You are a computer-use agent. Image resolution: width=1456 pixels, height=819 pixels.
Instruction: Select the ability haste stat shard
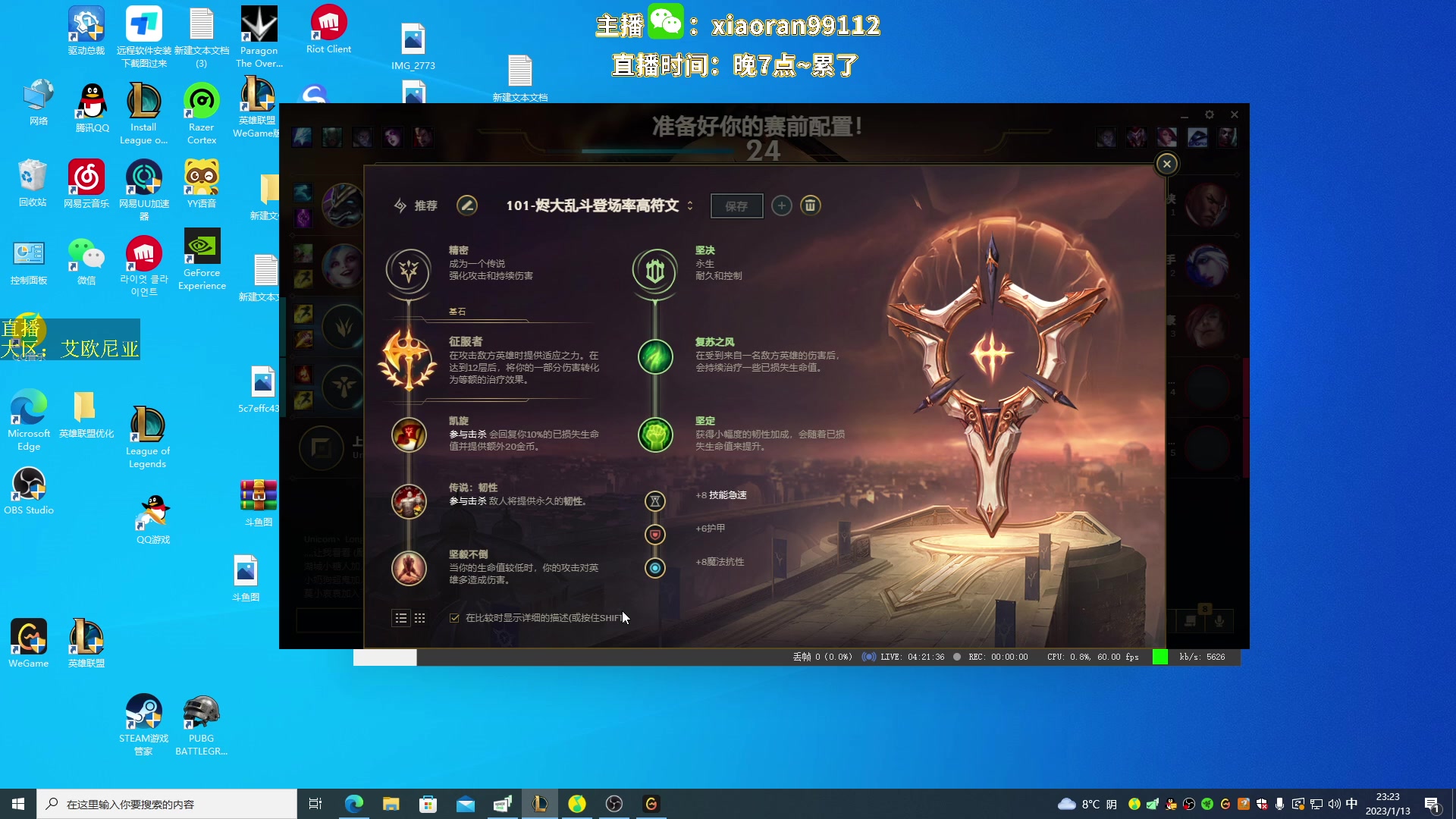point(655,501)
